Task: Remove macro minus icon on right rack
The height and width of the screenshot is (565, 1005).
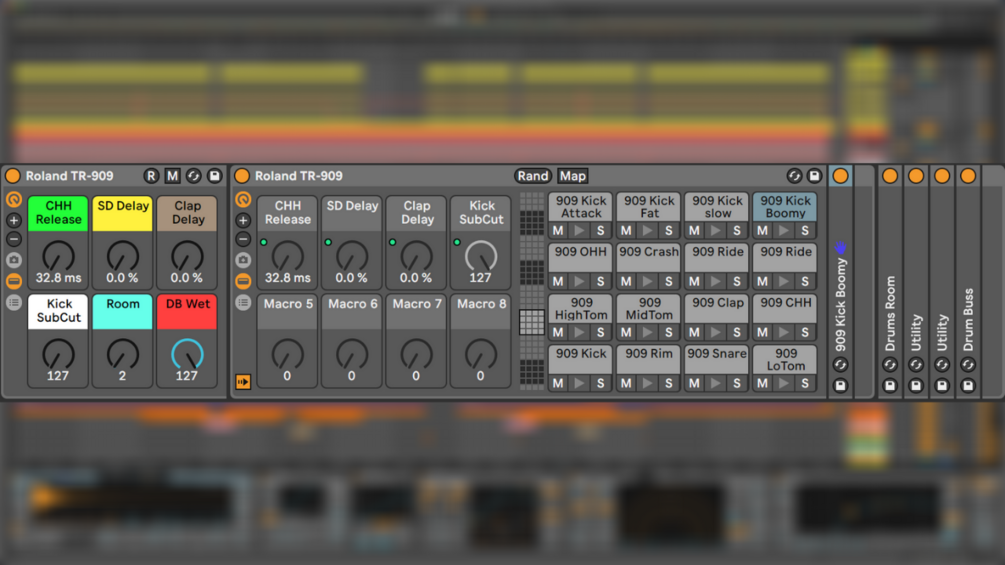Action: (243, 240)
